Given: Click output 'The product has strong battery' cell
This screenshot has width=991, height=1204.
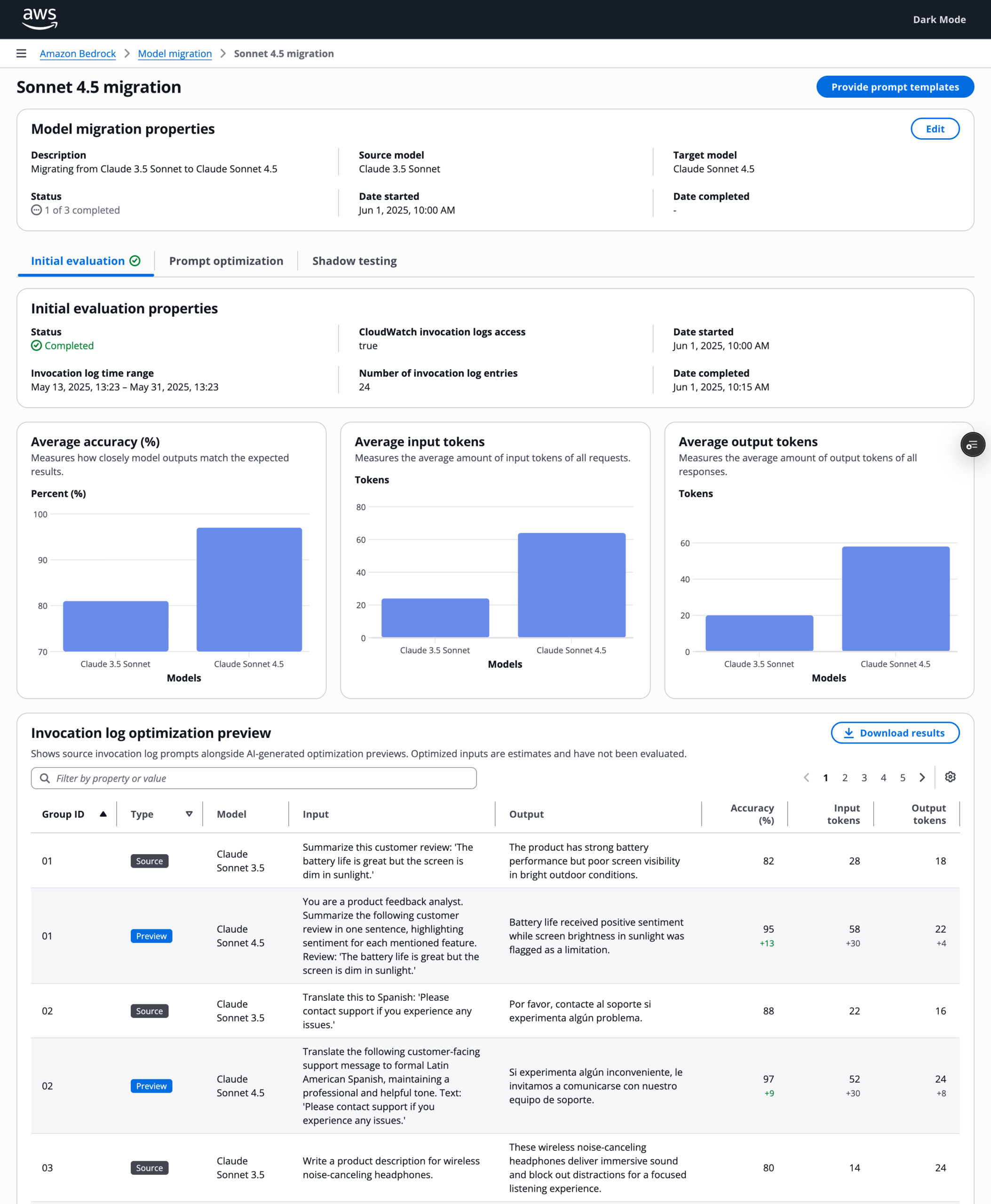Looking at the screenshot, I should [x=594, y=861].
